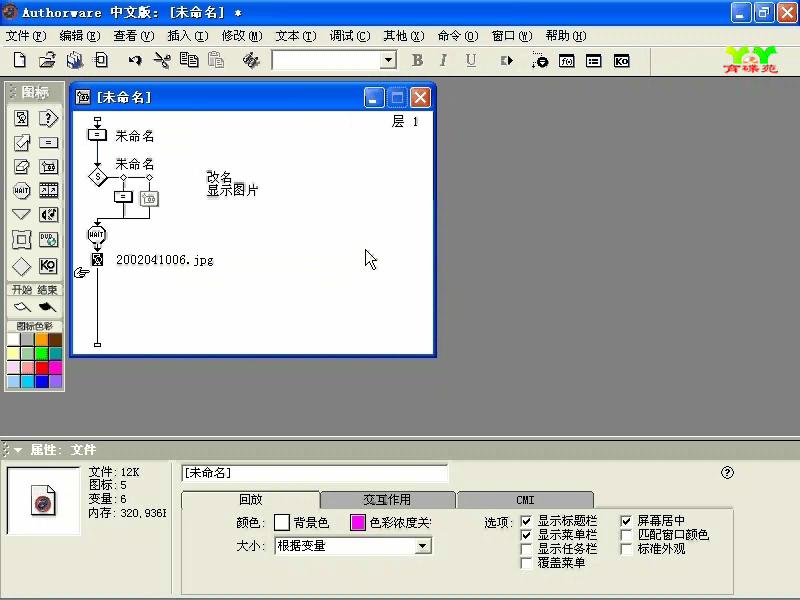Screen dimensions: 800x600
Task: Select the map icon on the decision branch
Action: [149, 198]
